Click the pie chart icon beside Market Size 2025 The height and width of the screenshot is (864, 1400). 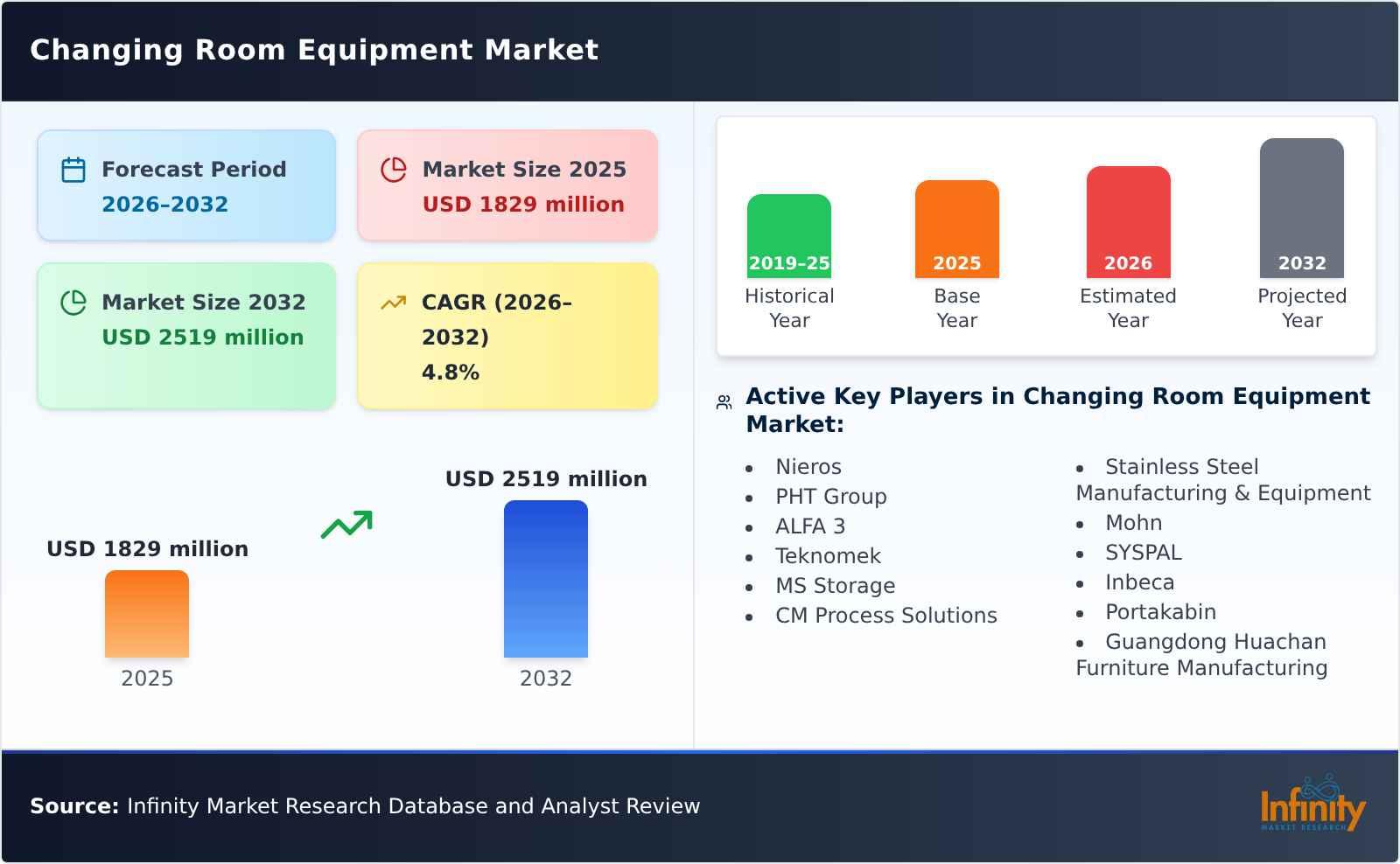pos(394,170)
